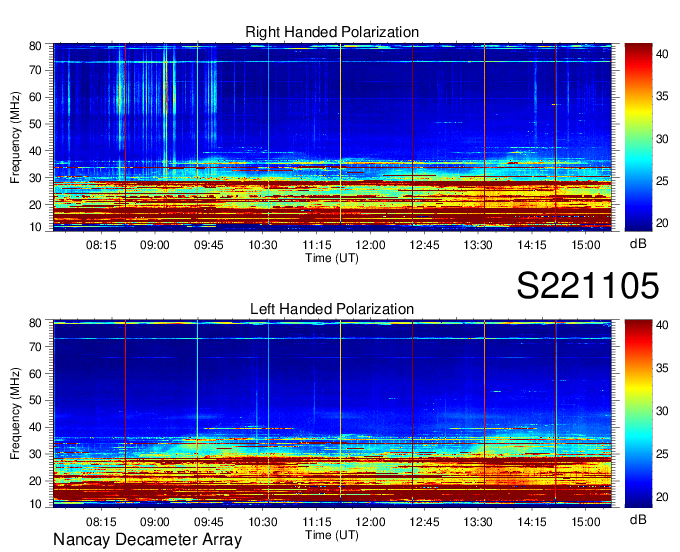The height and width of the screenshot is (552, 680).
Task: Click the 'Nancay Decameter Array' caption
Action: point(147,540)
